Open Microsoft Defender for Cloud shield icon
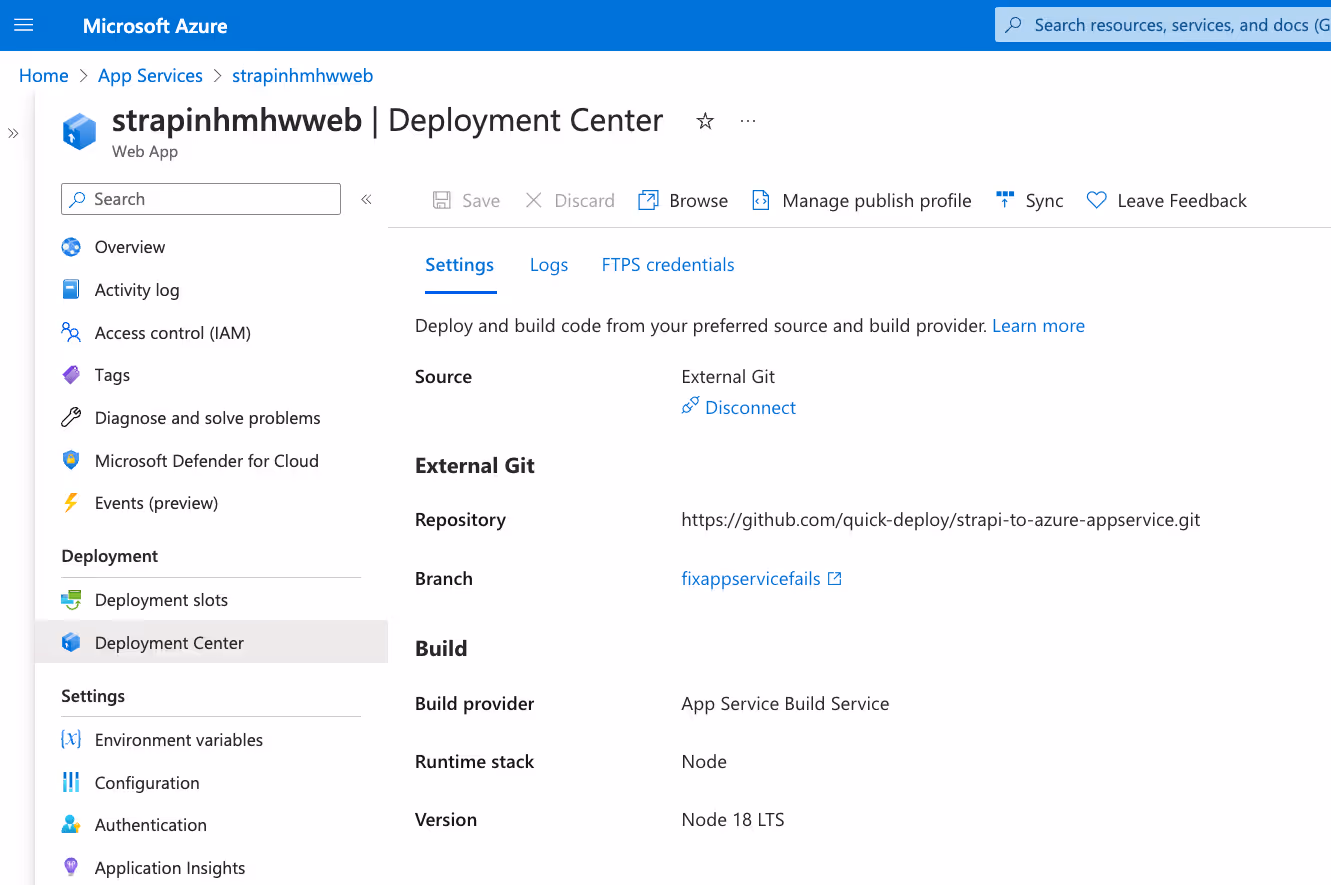Image resolution: width=1331 pixels, height=885 pixels. click(71, 461)
